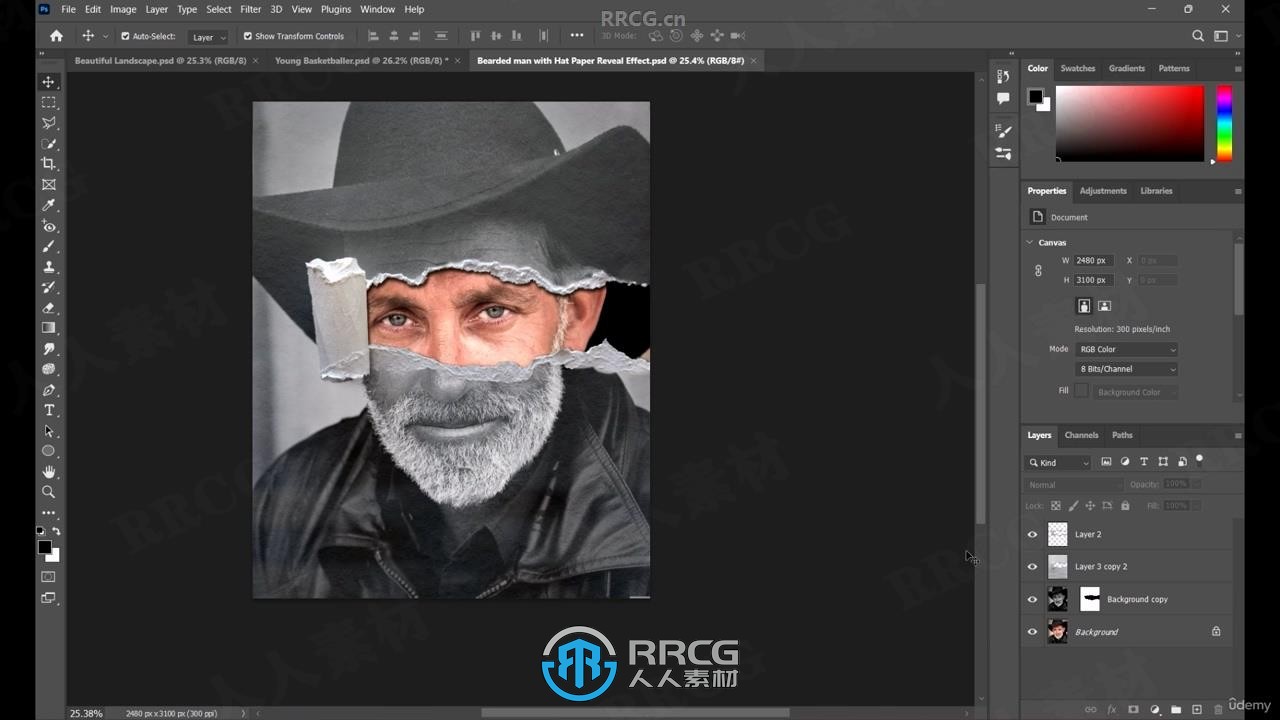This screenshot has width=1280, height=720.
Task: Hide Layer 3 copy 2 visibility eye
Action: click(1033, 567)
